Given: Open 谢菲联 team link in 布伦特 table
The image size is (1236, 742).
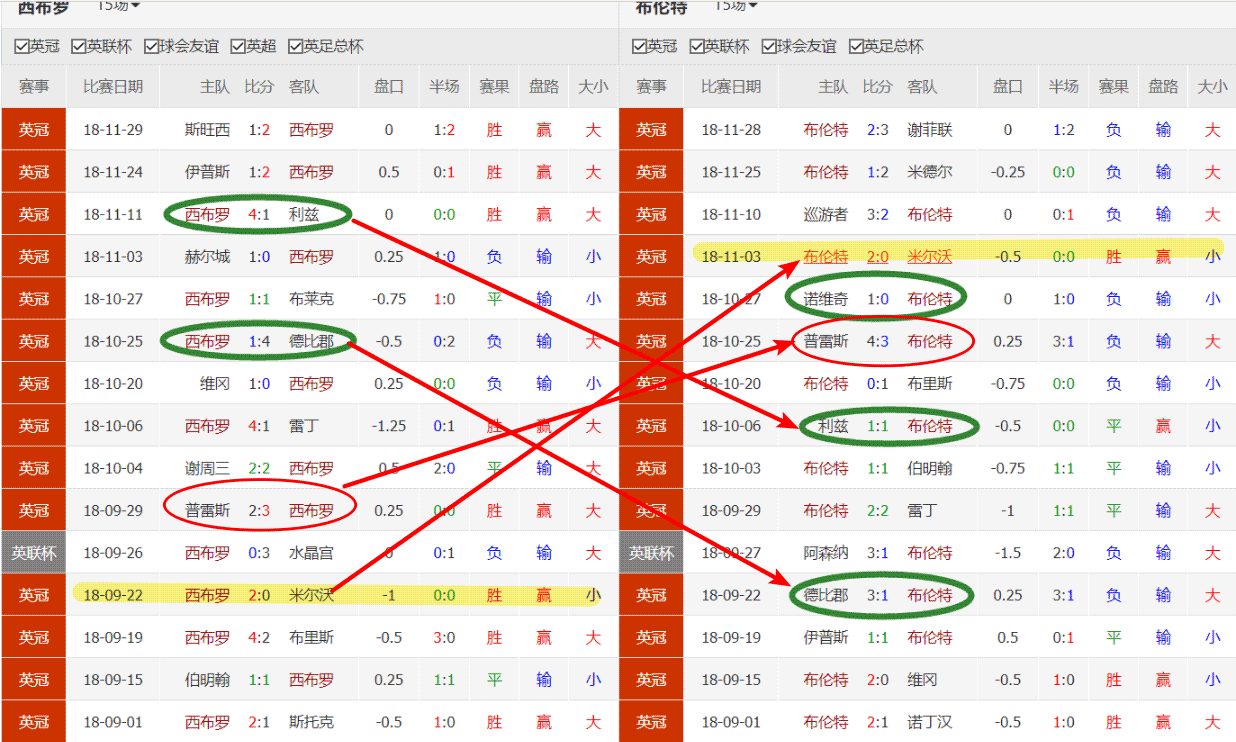Looking at the screenshot, I should [929, 130].
